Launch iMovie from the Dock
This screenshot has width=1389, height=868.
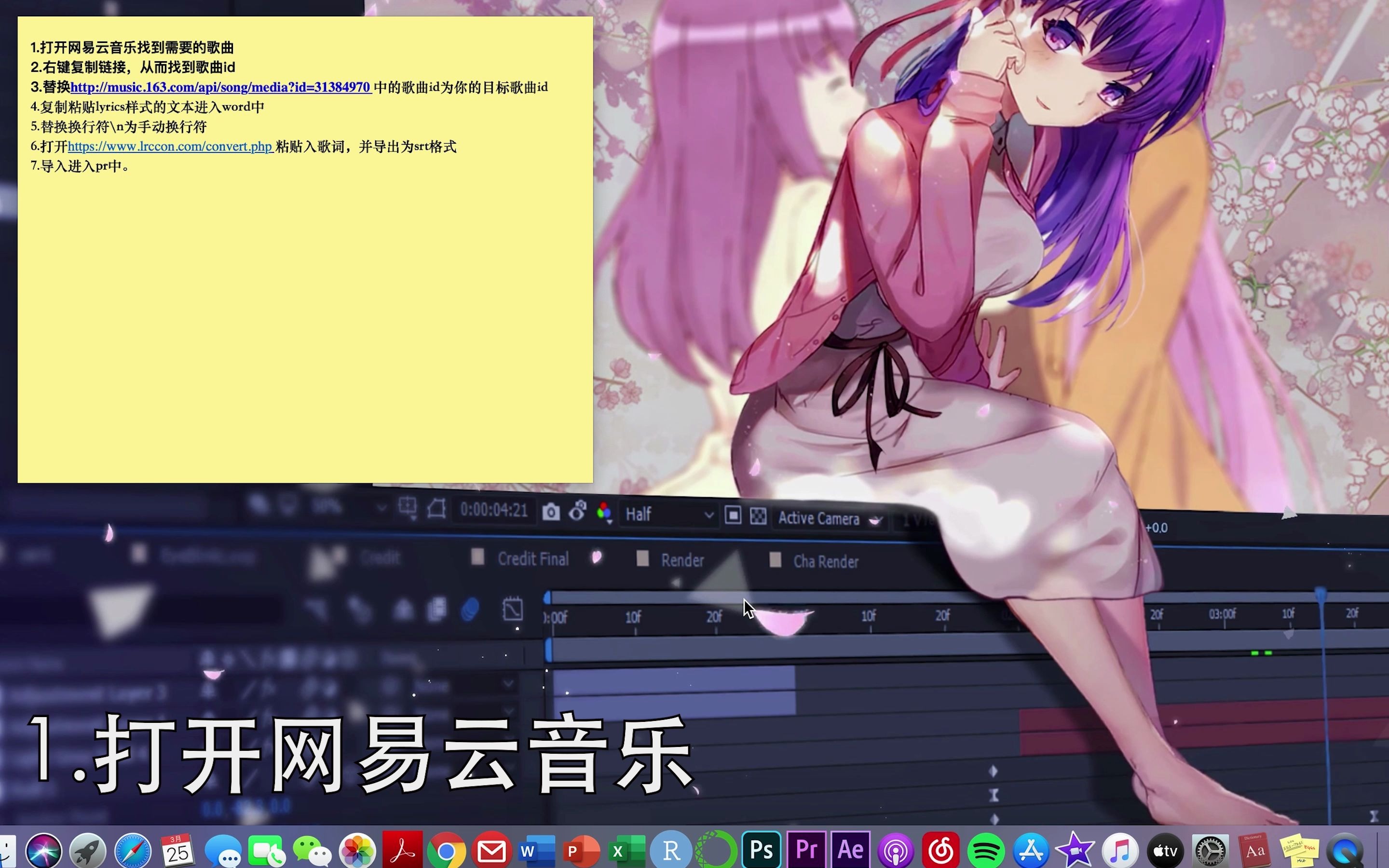click(1075, 850)
